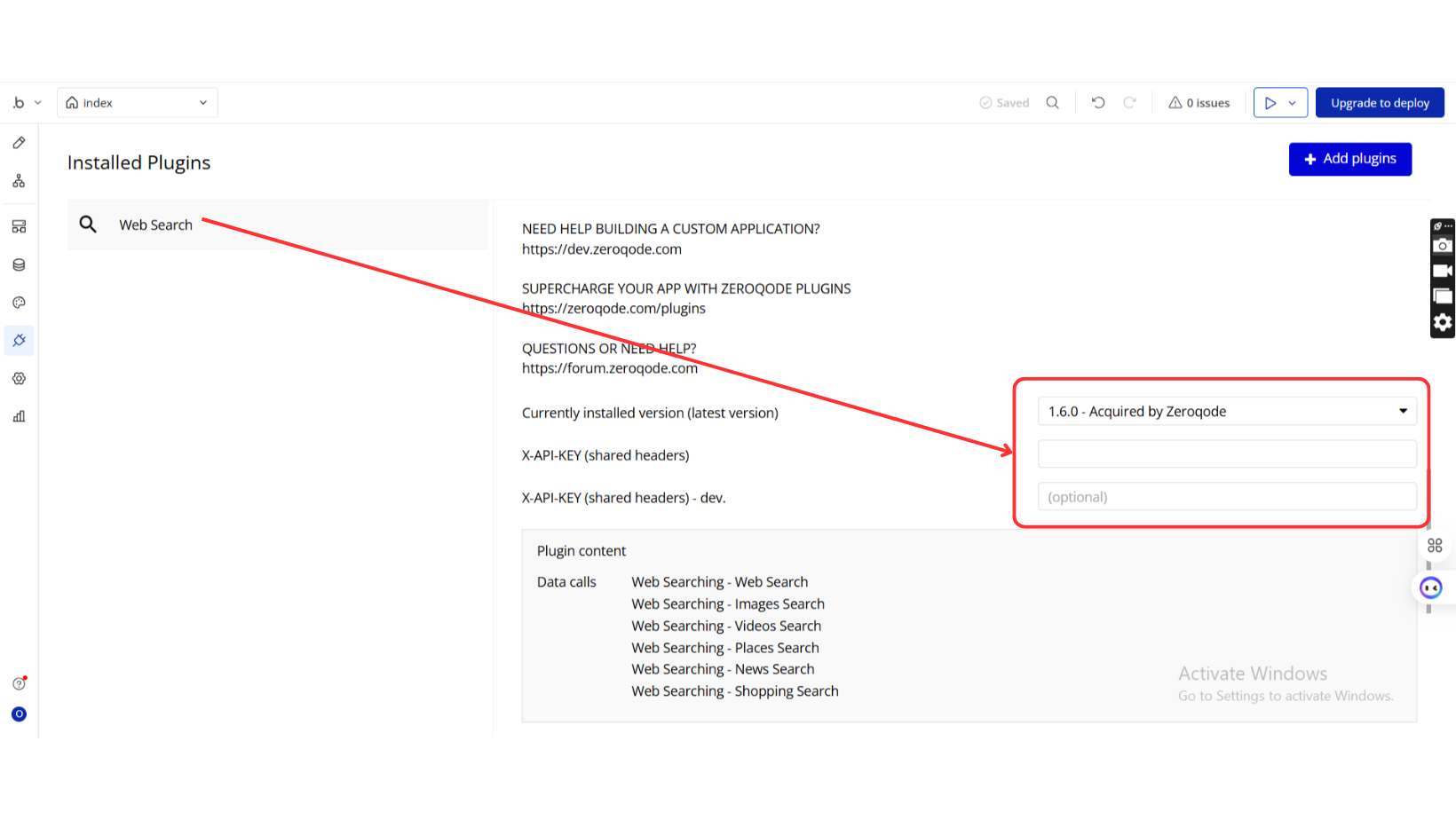The image size is (1456, 820).
Task: Open the Settings tab gear icon
Action: tap(19, 378)
